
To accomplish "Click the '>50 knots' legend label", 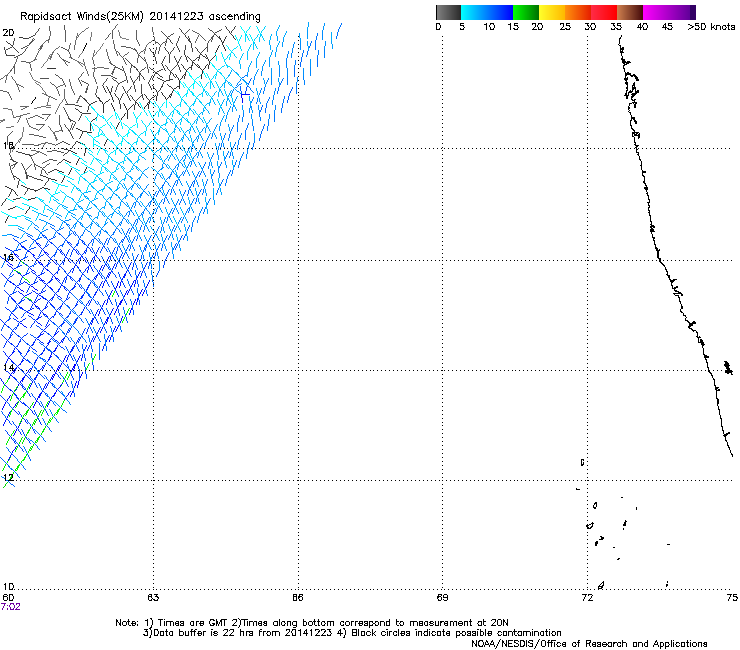I will (x=711, y=27).
